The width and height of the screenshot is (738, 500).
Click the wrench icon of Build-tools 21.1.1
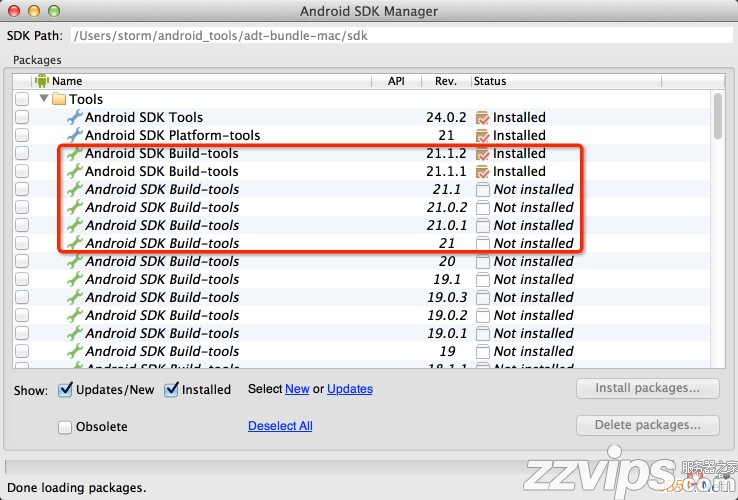(75, 171)
